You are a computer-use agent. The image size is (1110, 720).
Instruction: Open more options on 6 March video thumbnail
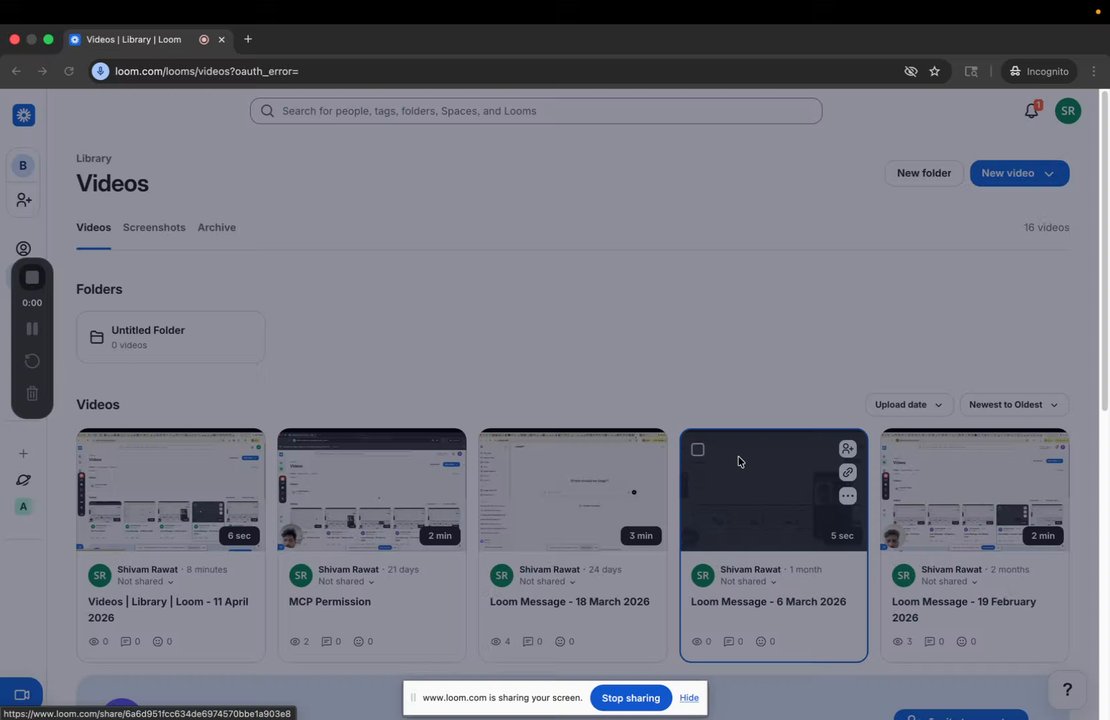847,496
